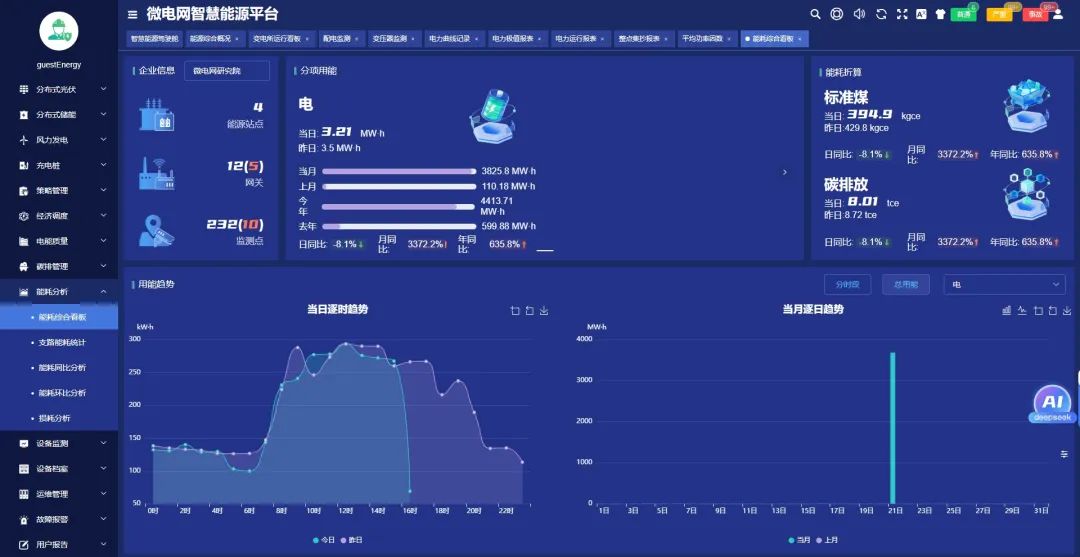Click area zoom icon on 当日逐时趋势 chart
The width and height of the screenshot is (1080, 557).
click(515, 311)
